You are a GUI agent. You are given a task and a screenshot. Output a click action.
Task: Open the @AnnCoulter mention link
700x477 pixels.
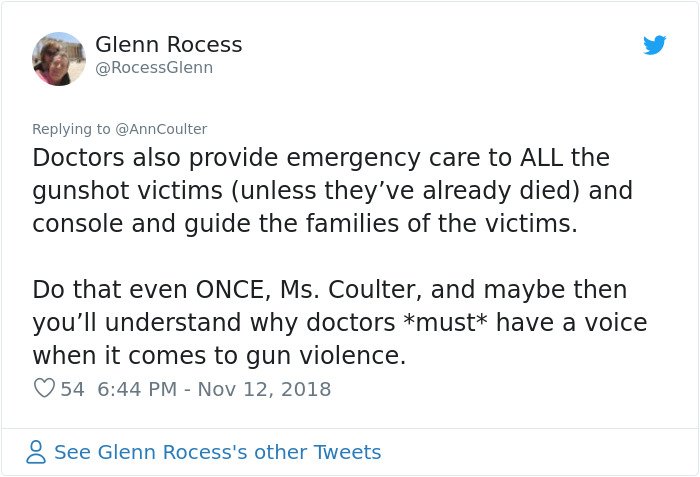[162, 129]
